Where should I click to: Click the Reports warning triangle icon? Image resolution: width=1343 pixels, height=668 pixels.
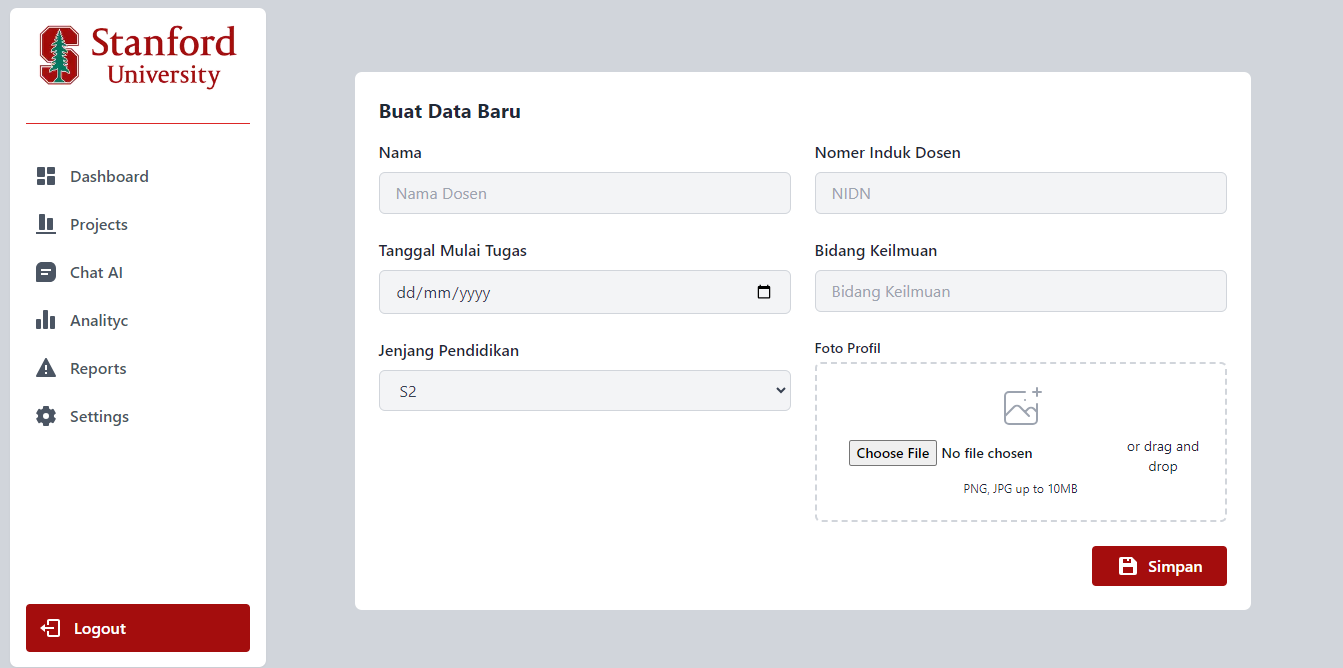pos(46,369)
